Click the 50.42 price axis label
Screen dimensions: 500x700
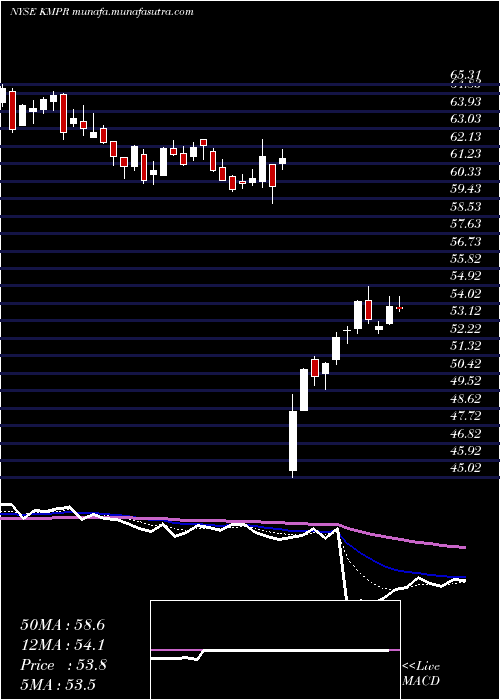pos(465,363)
